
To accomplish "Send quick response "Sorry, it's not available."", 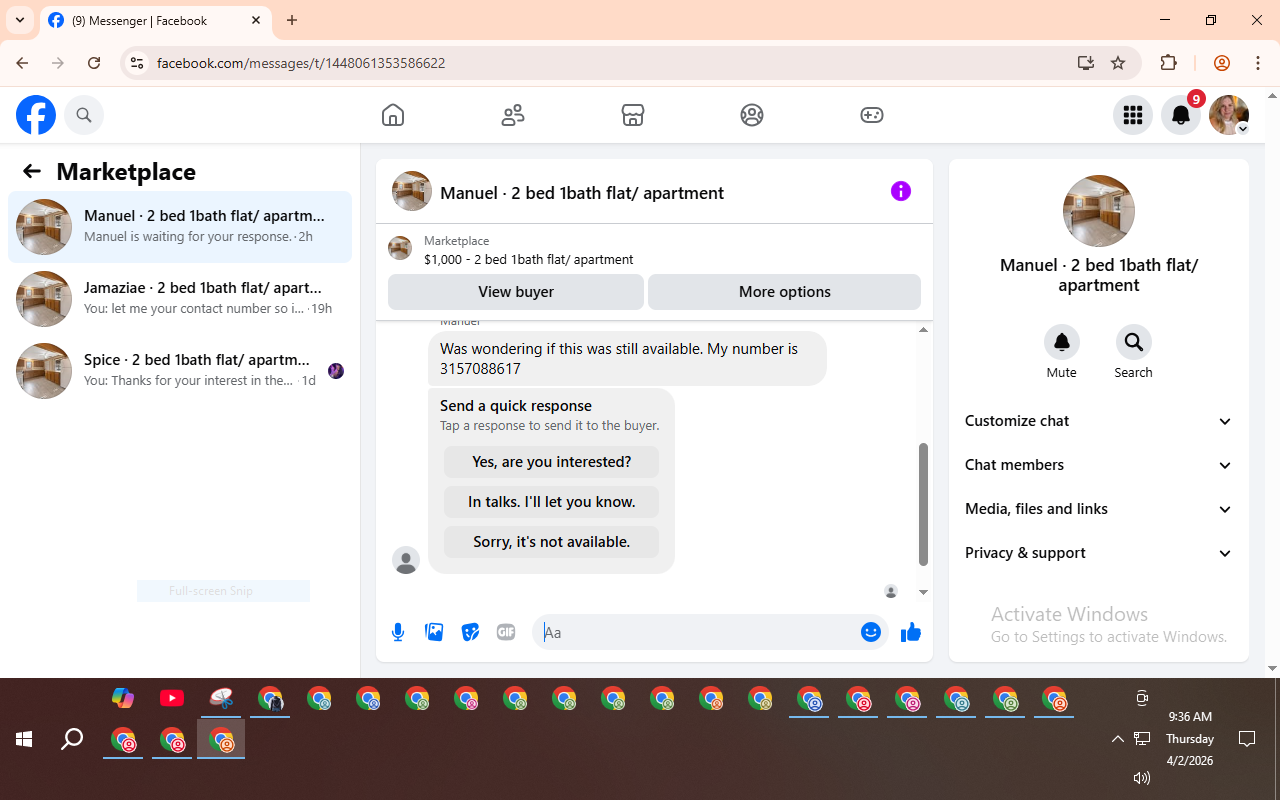I will click(552, 542).
